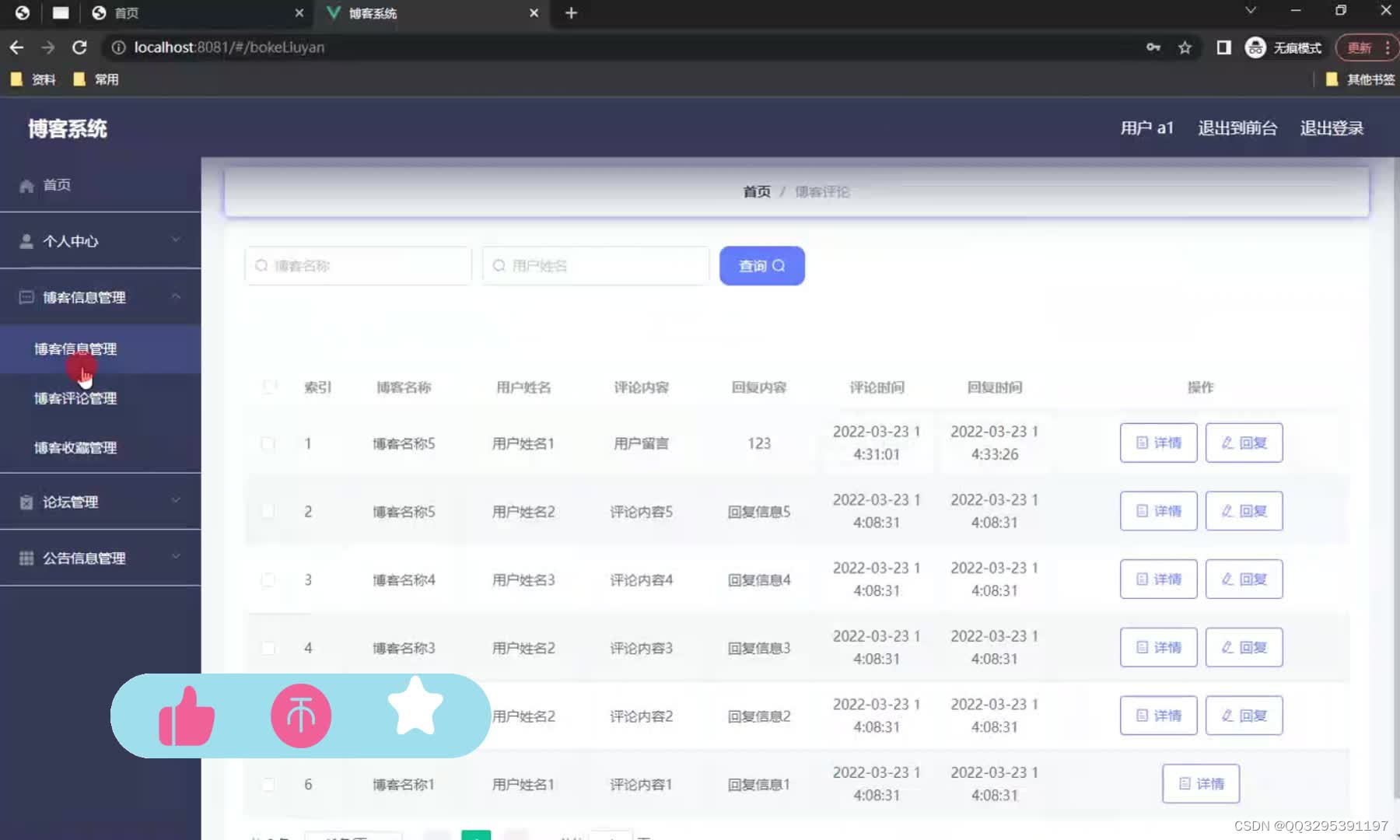Viewport: 1400px width, 840px height.
Task: Click 退出登录 to log out
Action: [1332, 128]
